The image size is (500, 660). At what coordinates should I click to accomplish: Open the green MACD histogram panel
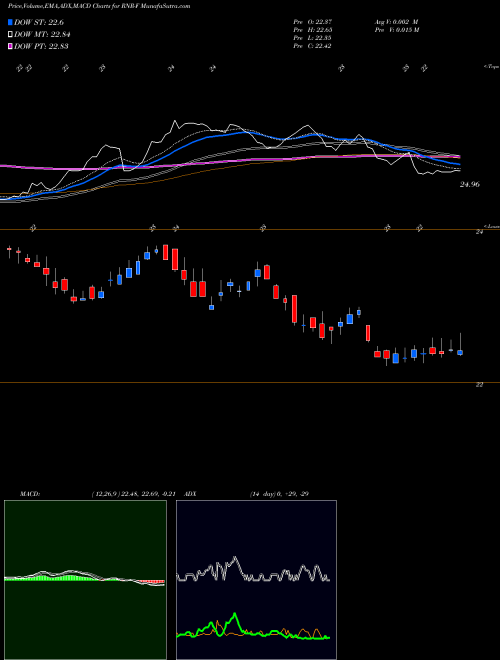click(x=85, y=580)
